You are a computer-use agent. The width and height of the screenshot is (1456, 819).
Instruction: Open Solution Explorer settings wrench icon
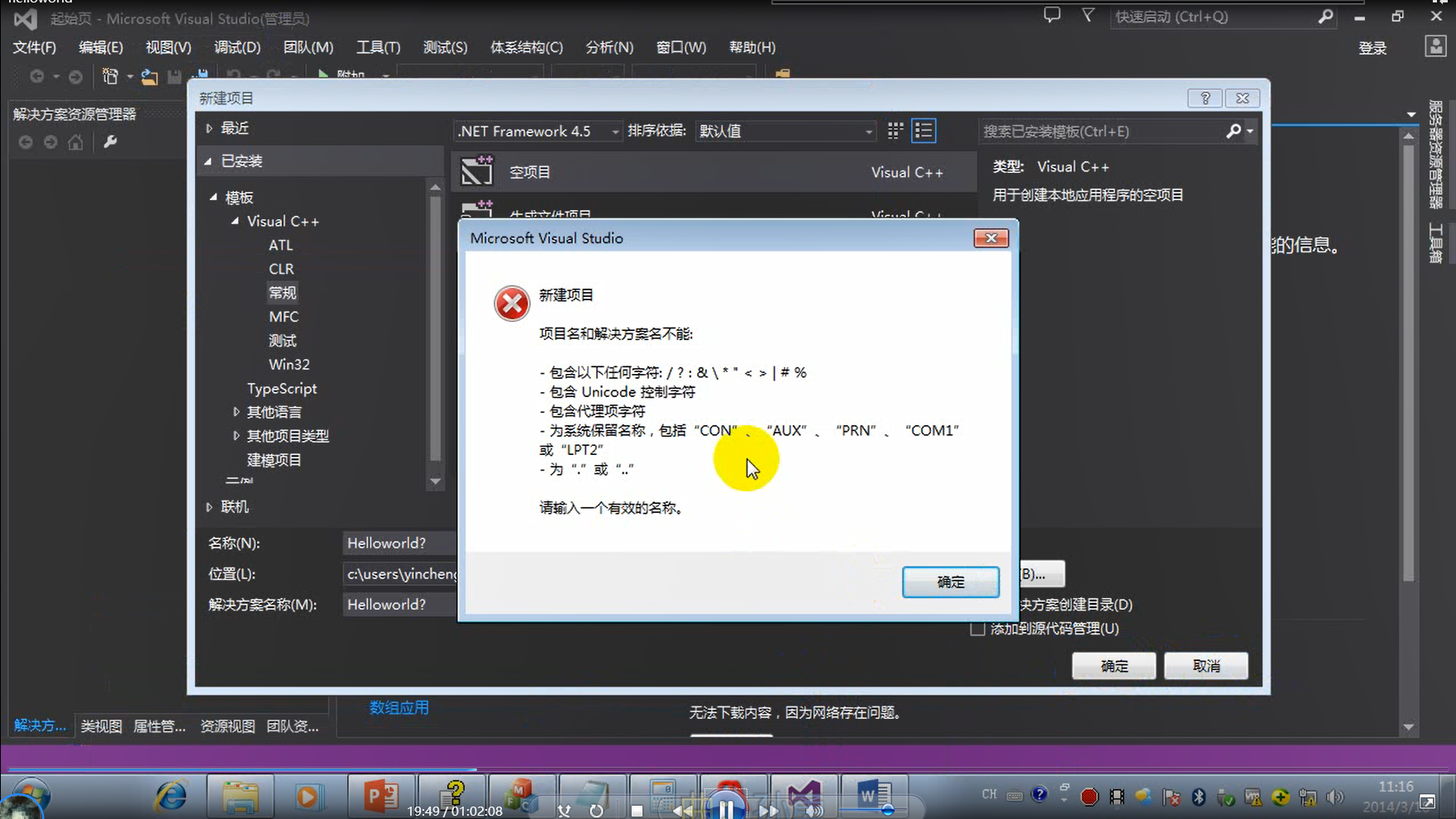pyautogui.click(x=108, y=141)
